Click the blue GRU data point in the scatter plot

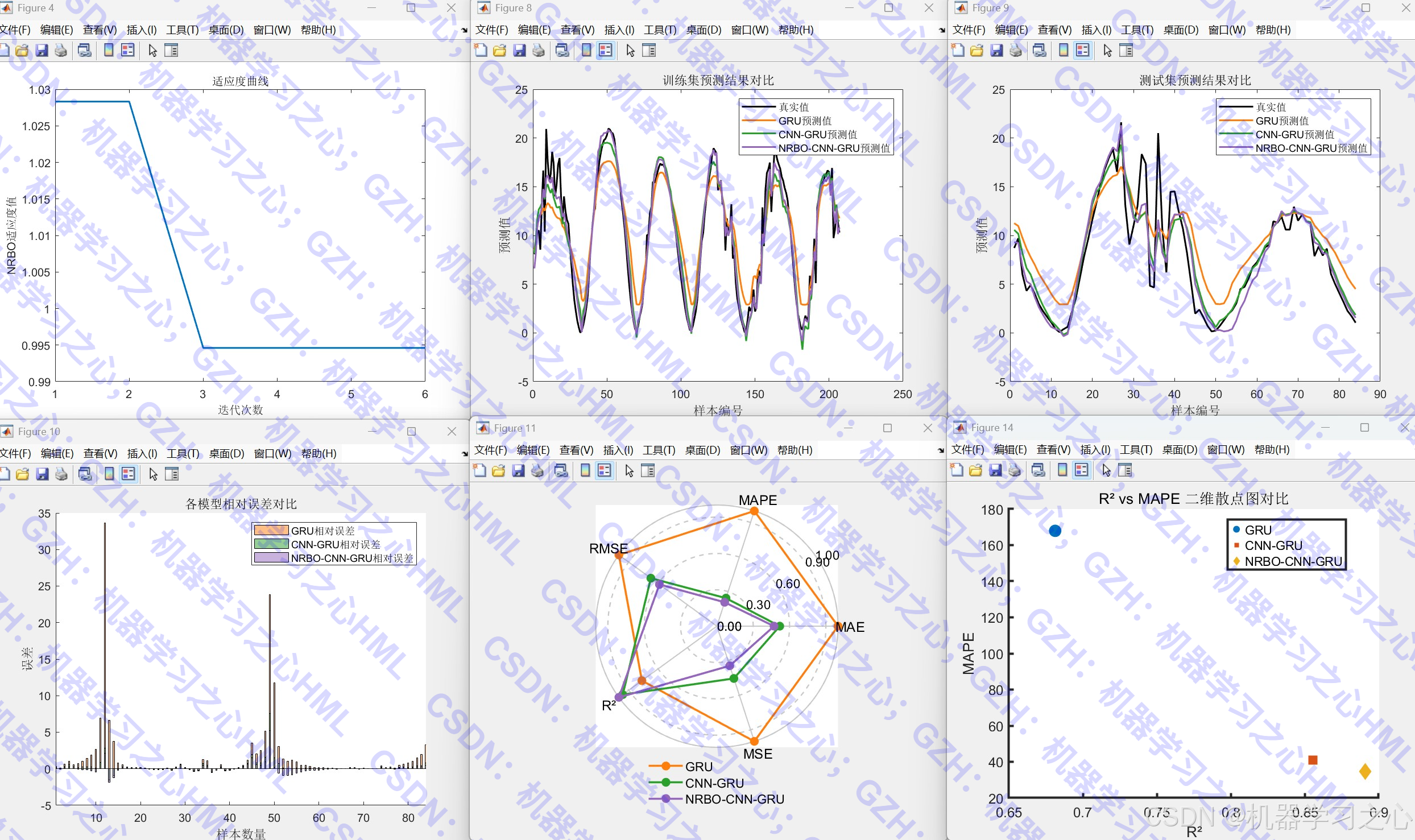click(x=1055, y=531)
